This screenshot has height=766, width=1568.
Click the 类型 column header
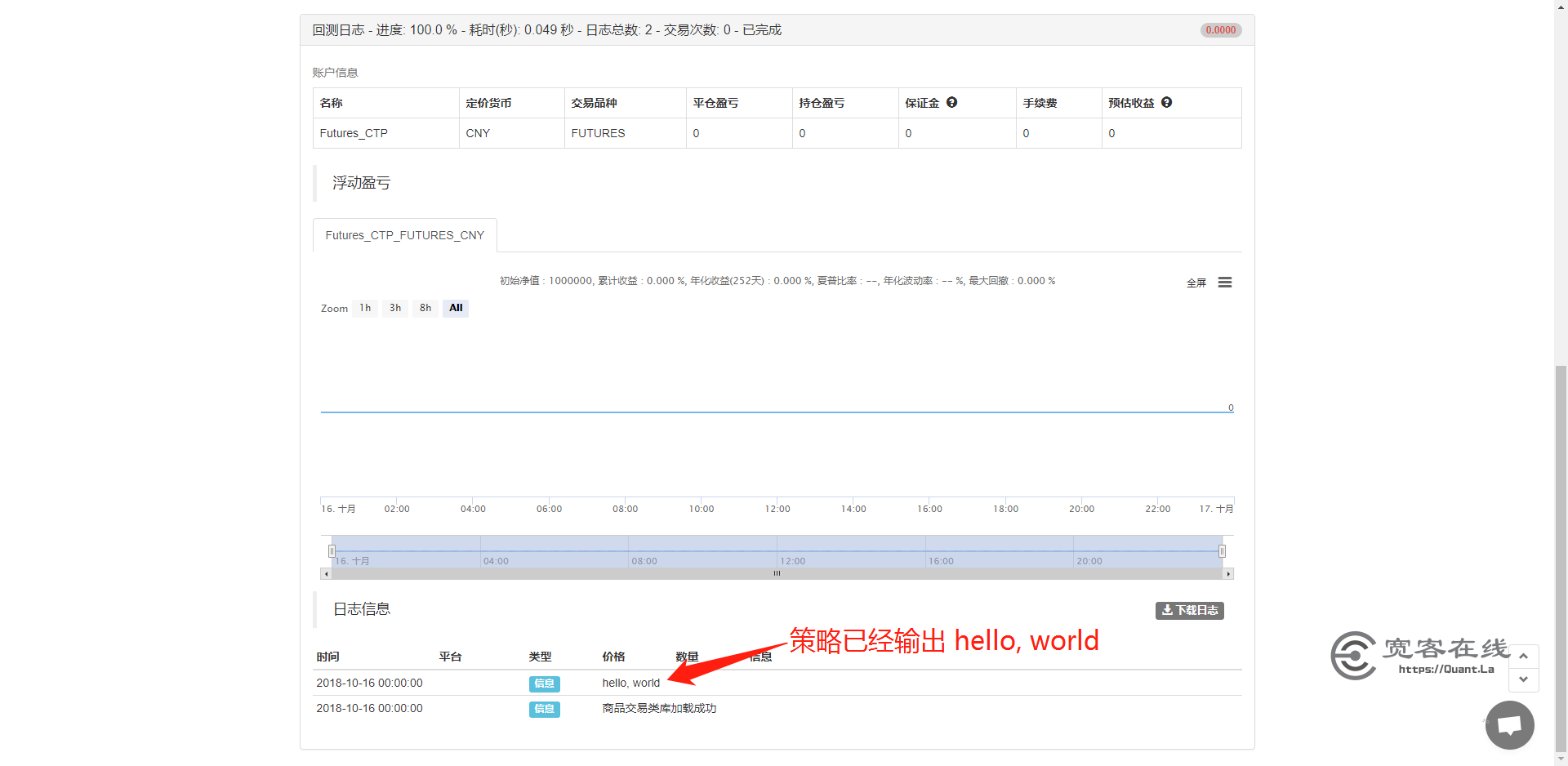(x=540, y=657)
